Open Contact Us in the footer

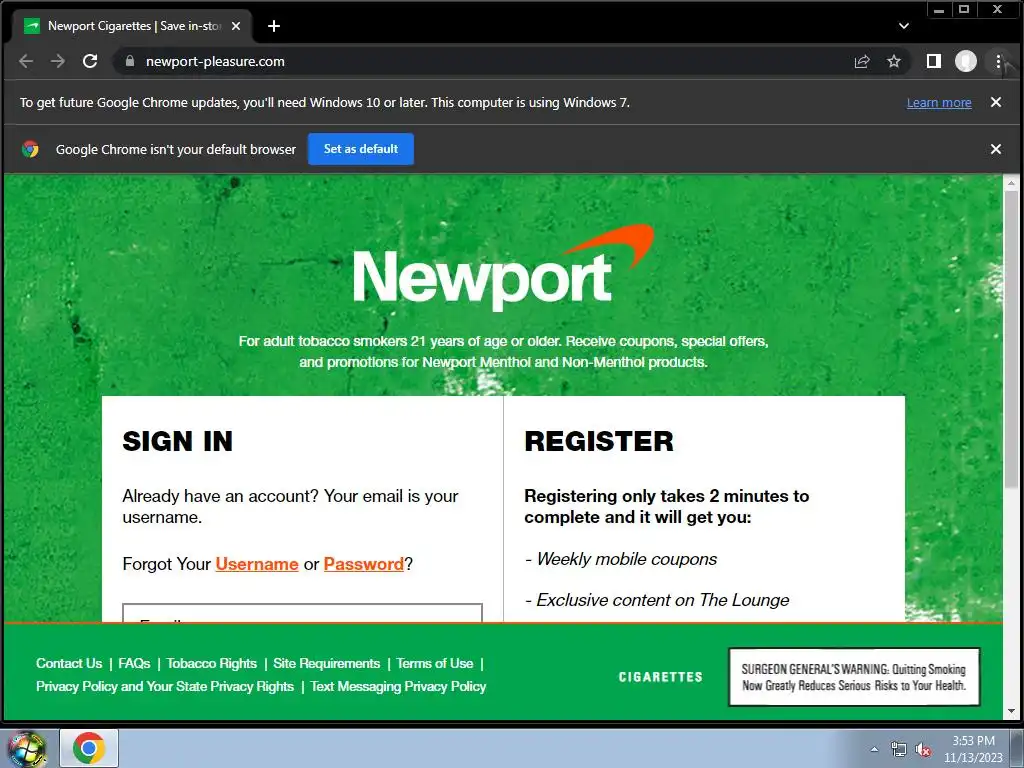pyautogui.click(x=69, y=664)
